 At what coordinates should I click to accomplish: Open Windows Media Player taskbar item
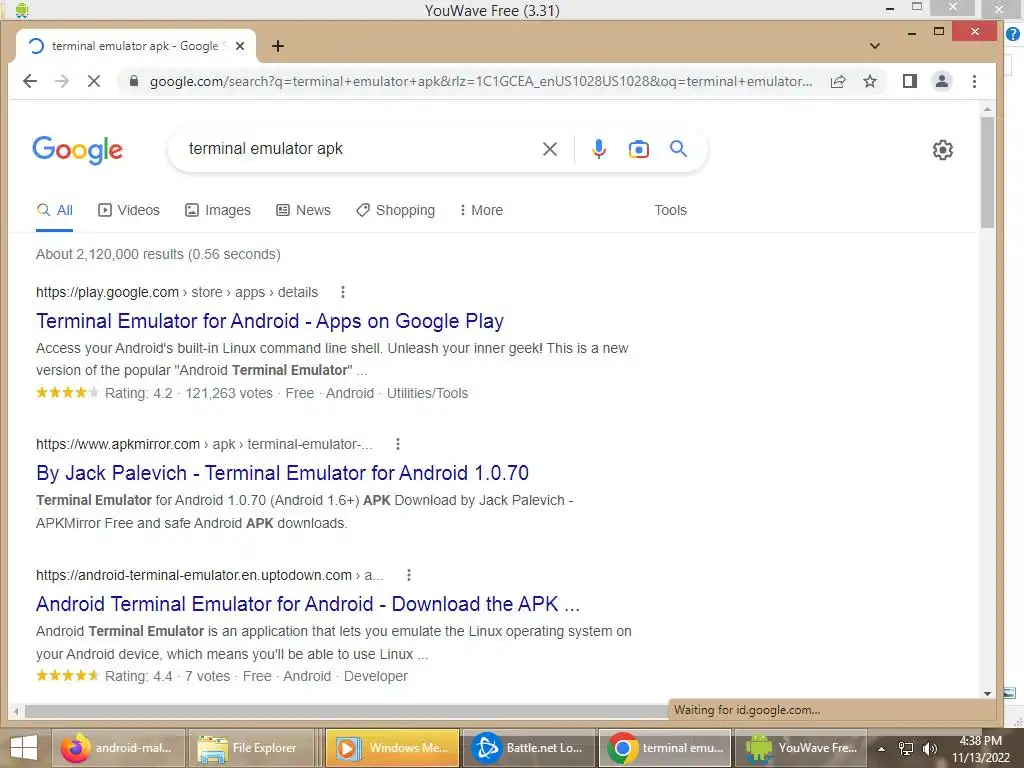pyautogui.click(x=392, y=748)
